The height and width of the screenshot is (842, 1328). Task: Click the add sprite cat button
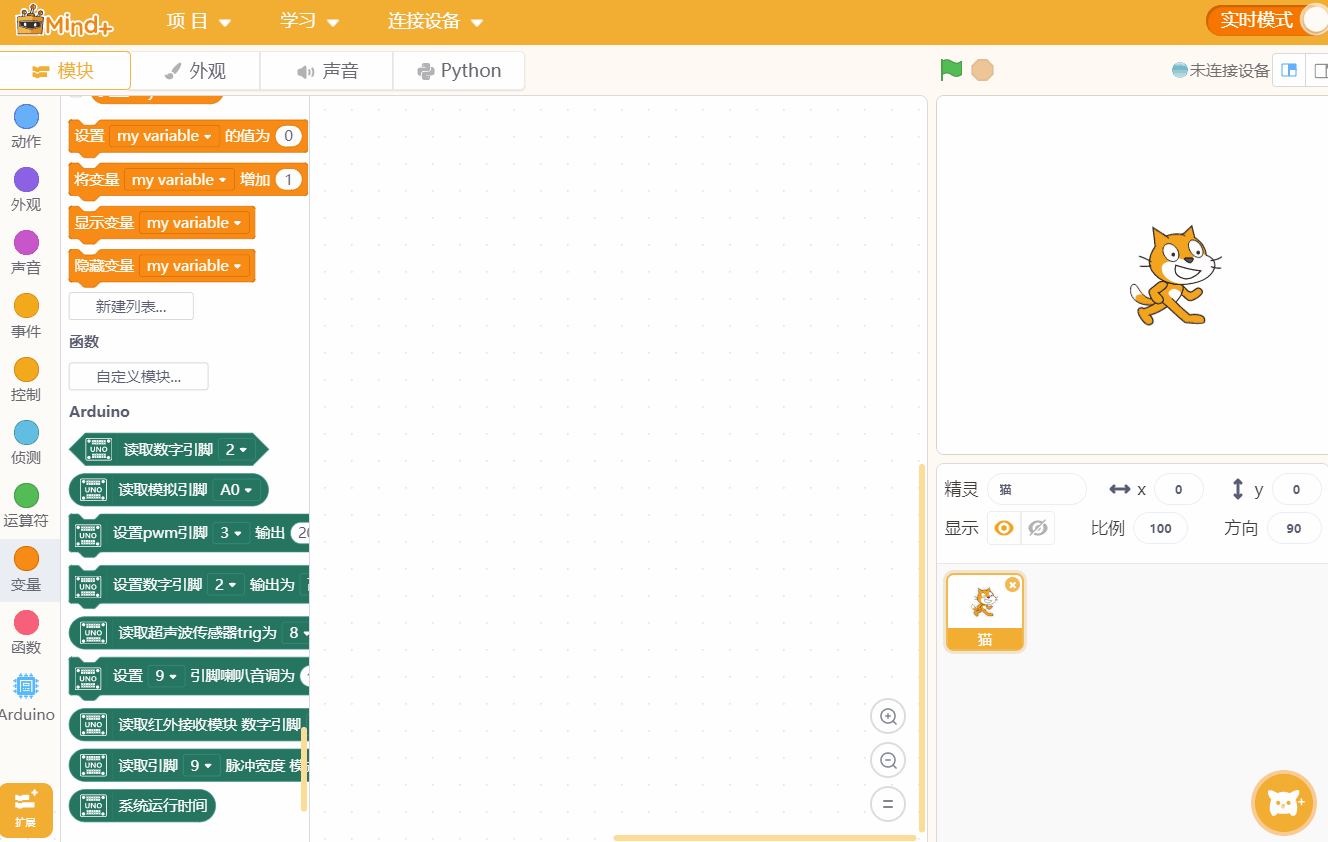[1284, 803]
